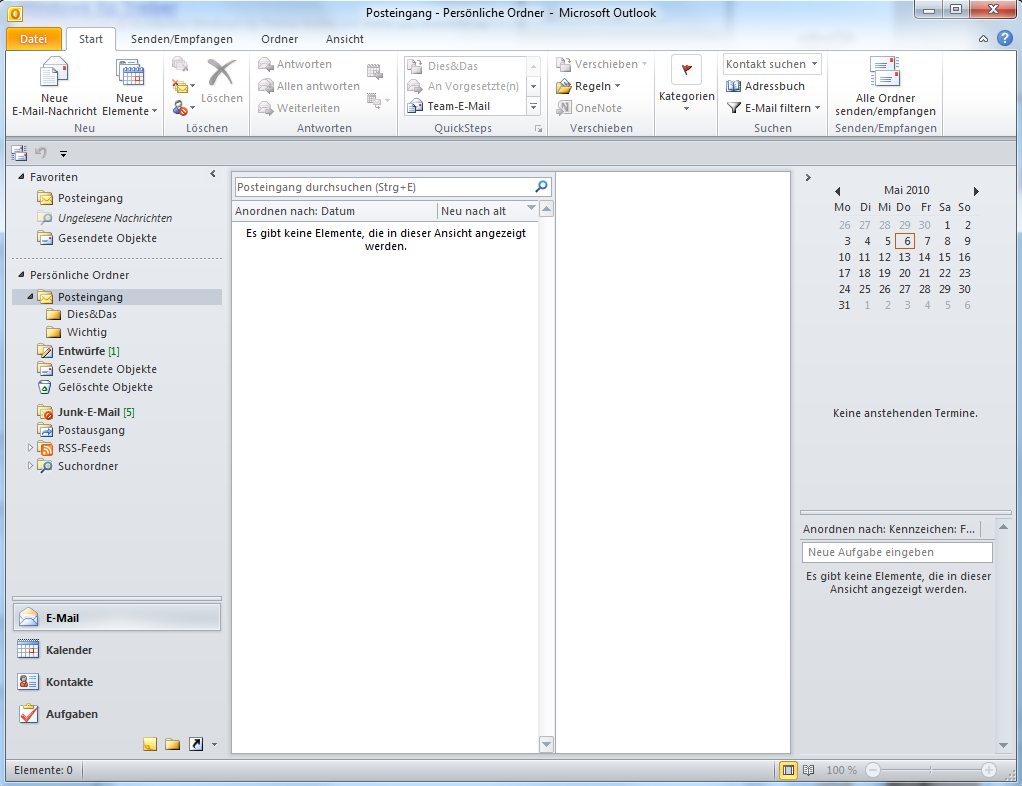1022x786 pixels.
Task: Open the Regeln dropdown
Action: (593, 86)
